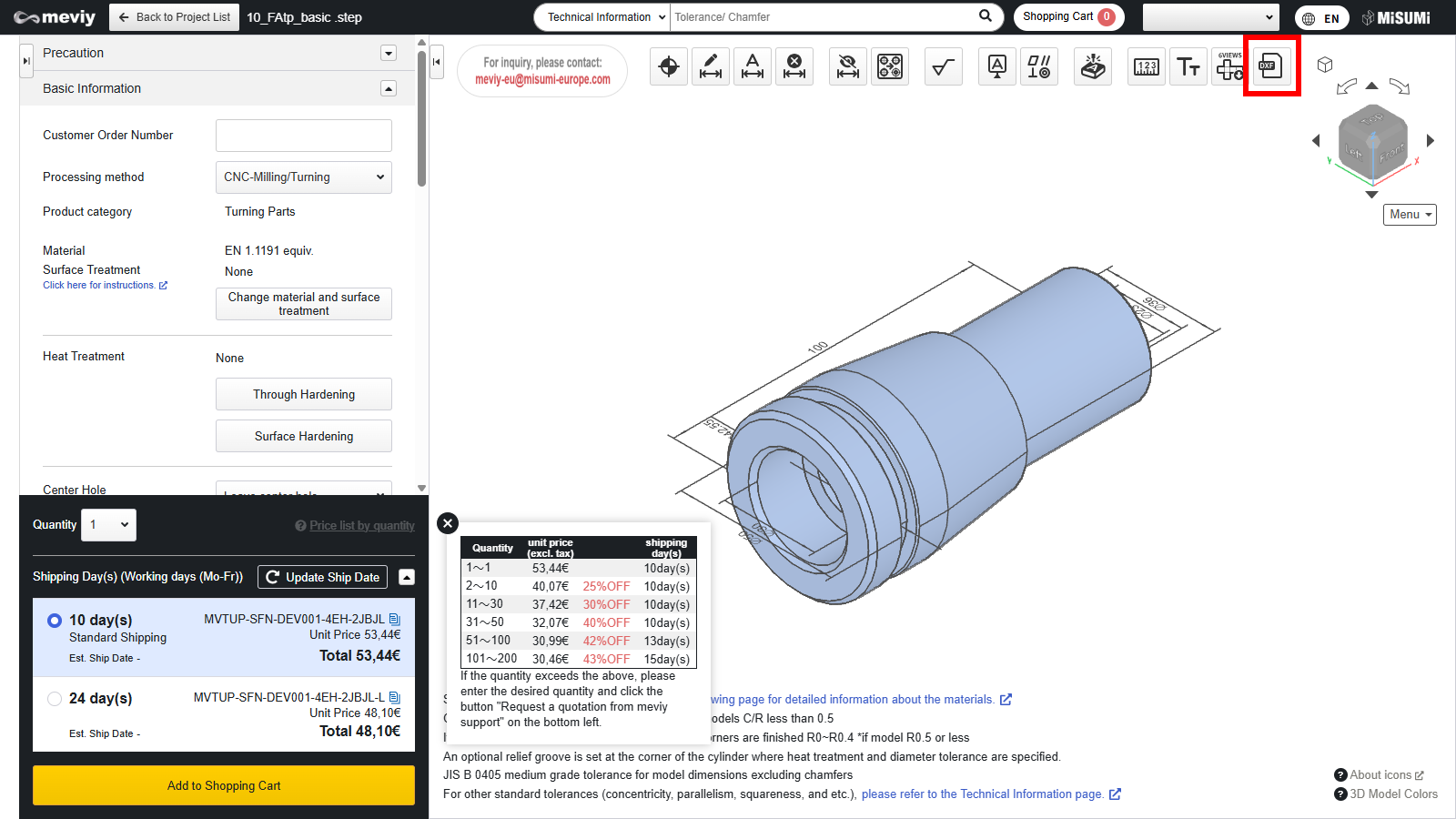Viewport: 1456px width, 819px height.
Task: Open the view Menu dropdown
Action: [x=1410, y=215]
